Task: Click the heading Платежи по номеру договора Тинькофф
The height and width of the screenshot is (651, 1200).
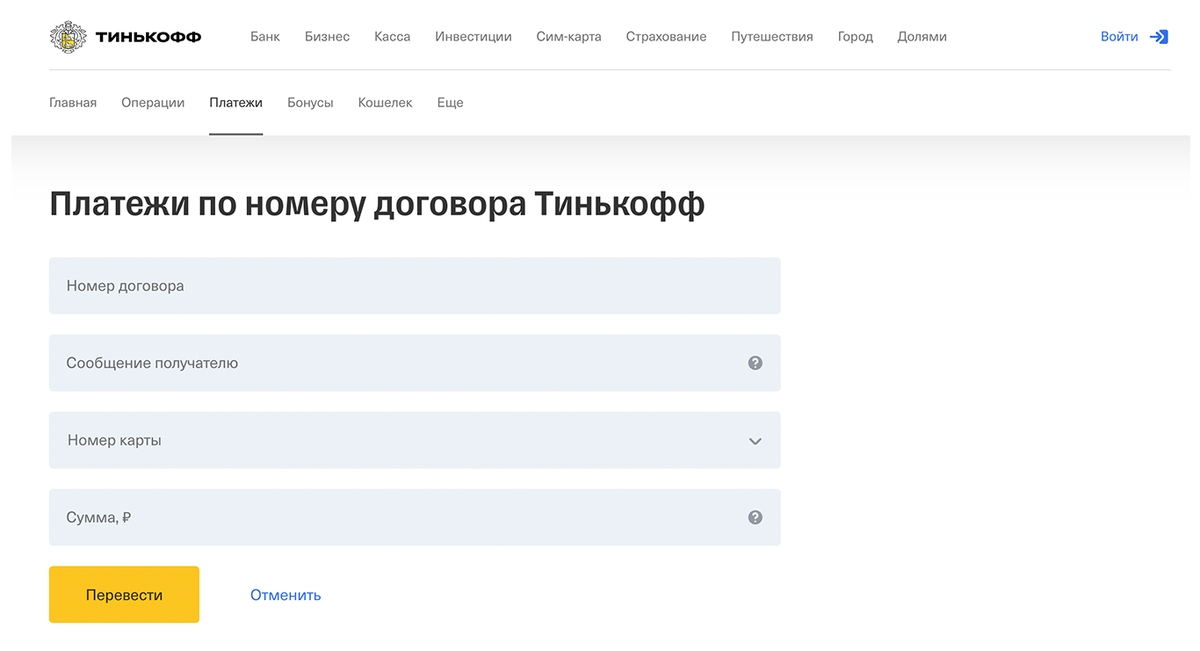Action: pyautogui.click(x=377, y=205)
